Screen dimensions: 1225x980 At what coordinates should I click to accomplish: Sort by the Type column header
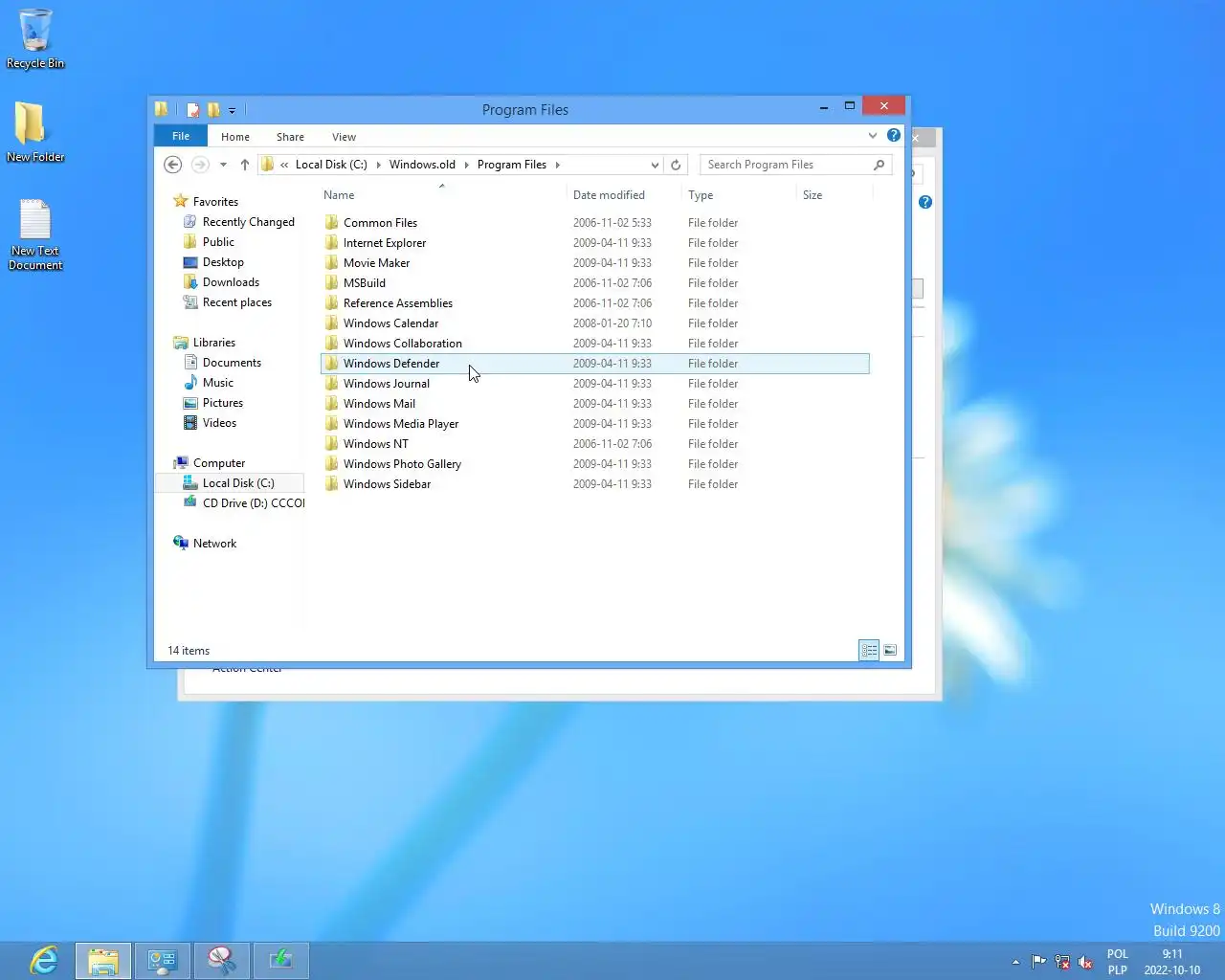click(x=739, y=195)
